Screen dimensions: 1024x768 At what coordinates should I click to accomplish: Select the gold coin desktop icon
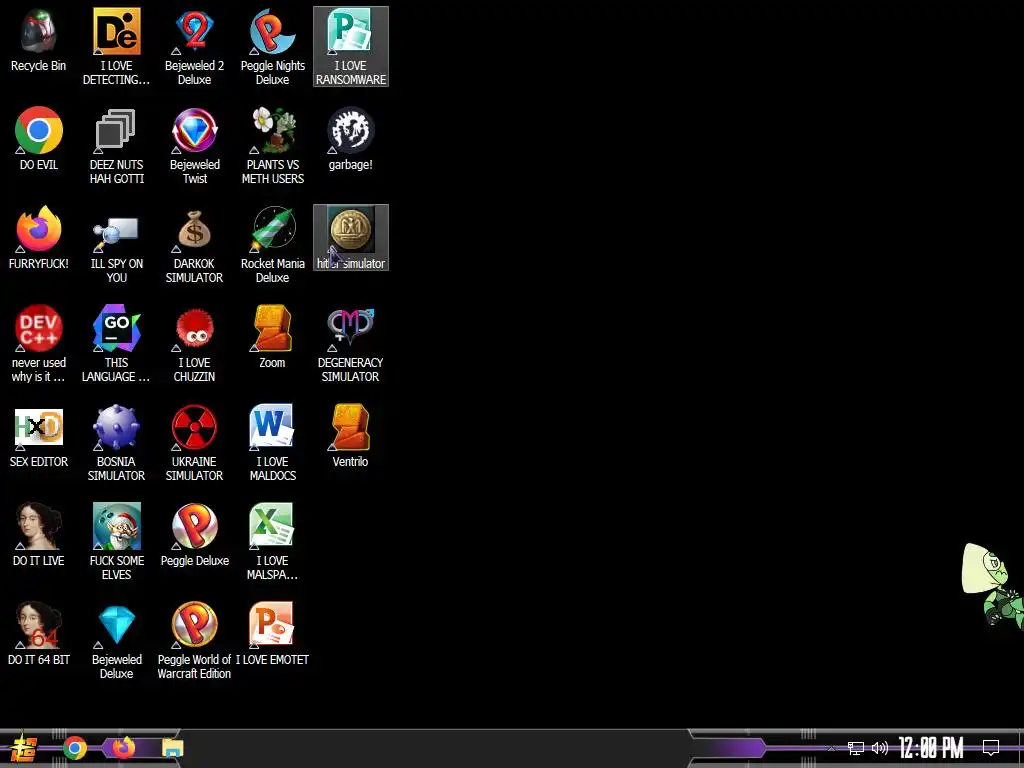pyautogui.click(x=351, y=238)
